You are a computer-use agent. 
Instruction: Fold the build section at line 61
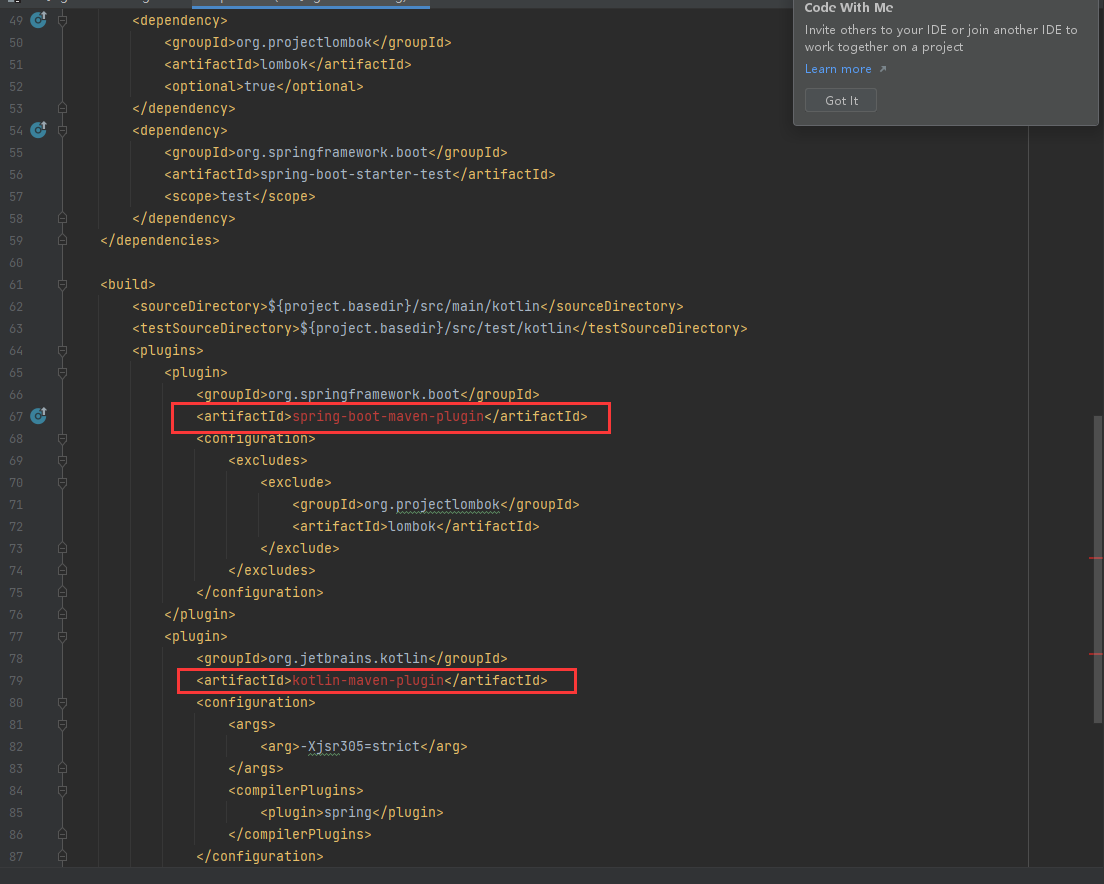click(62, 284)
